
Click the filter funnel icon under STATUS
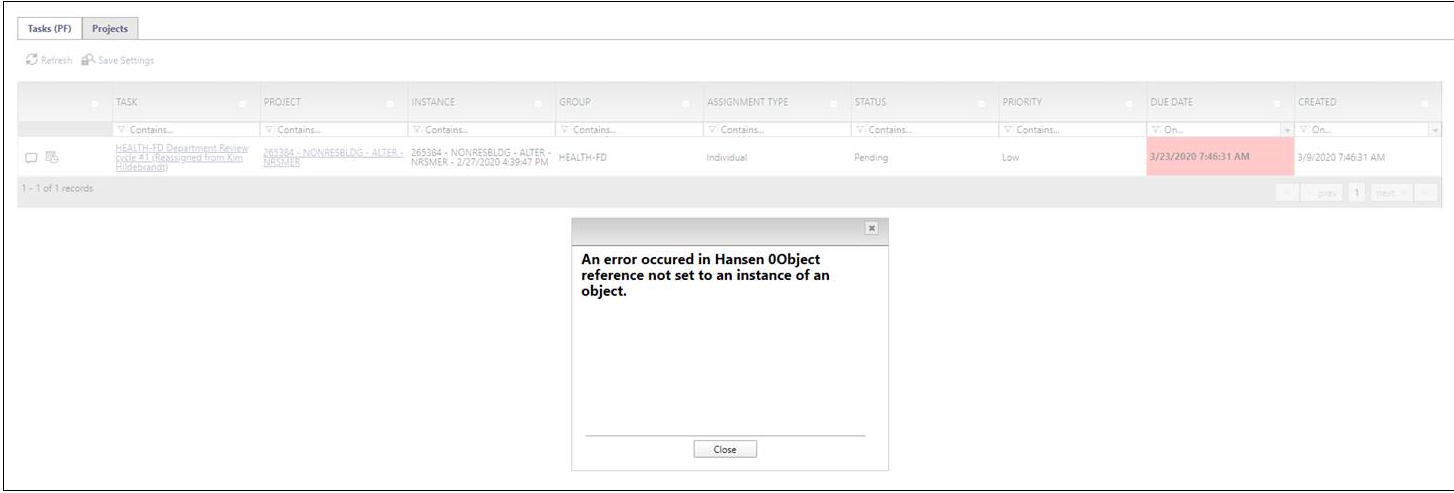(x=861, y=130)
